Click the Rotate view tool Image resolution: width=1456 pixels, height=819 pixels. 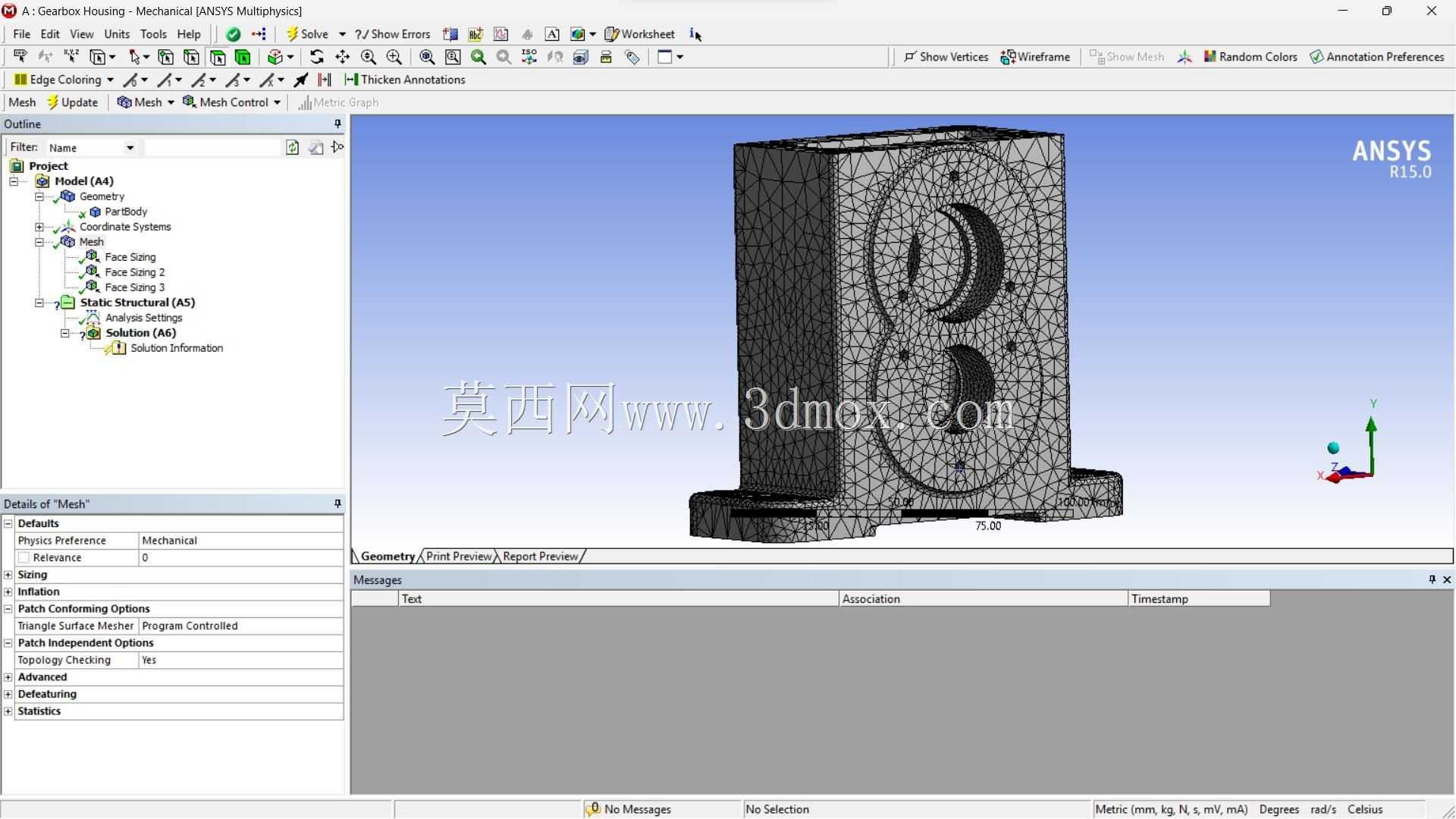tap(317, 57)
